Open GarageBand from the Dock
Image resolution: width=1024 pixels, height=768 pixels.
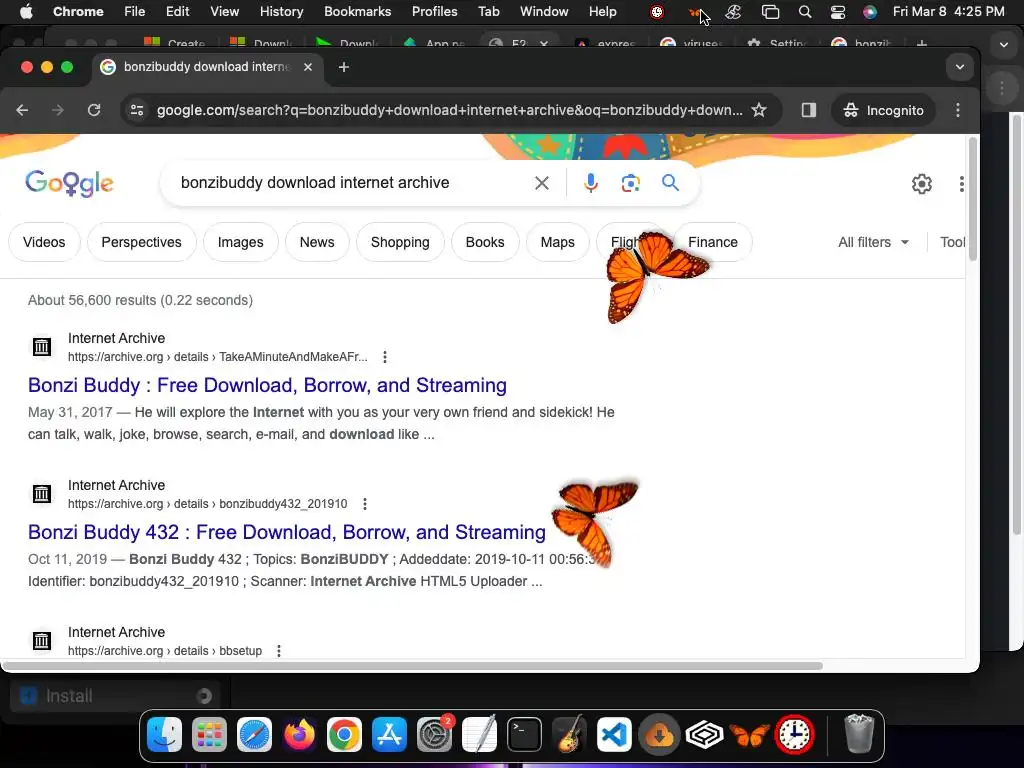click(569, 735)
